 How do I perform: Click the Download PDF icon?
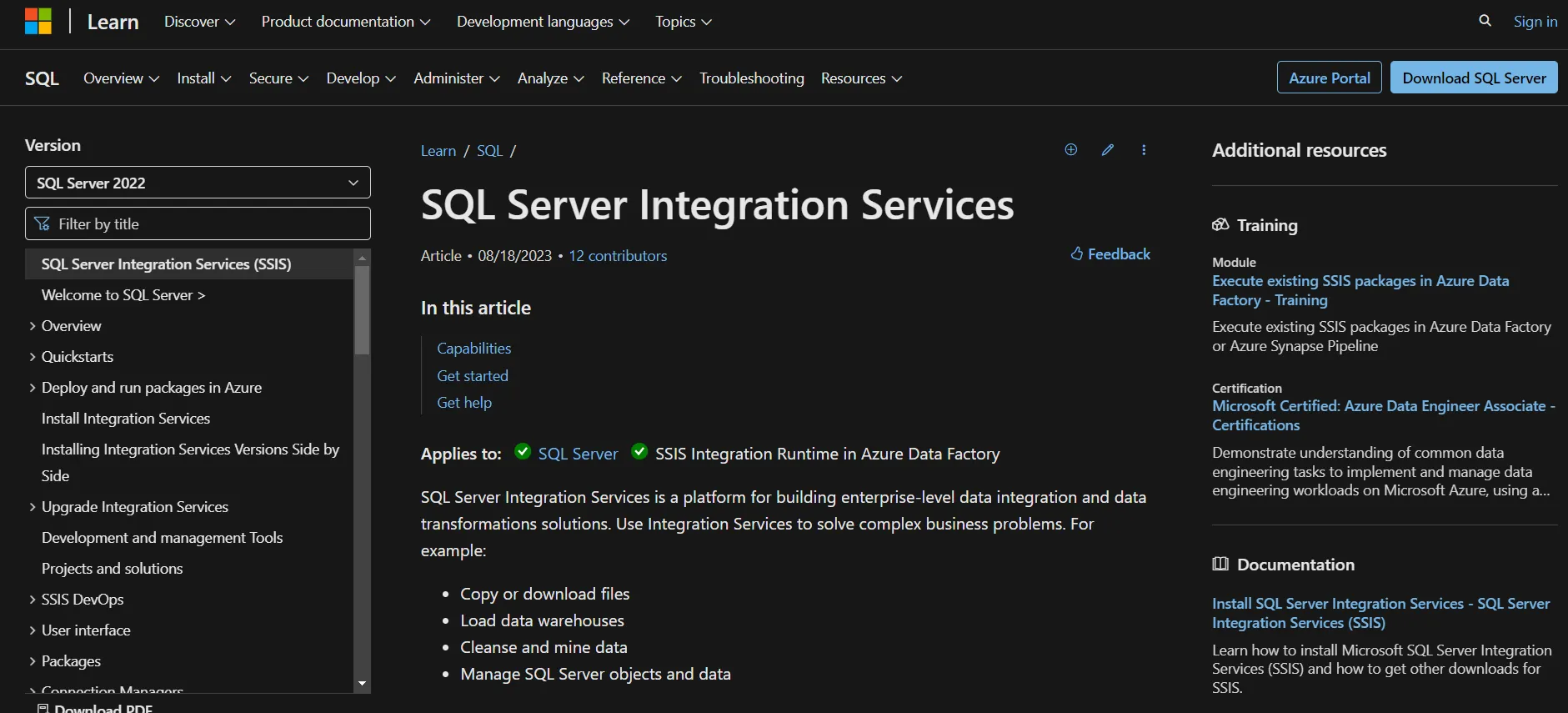pyautogui.click(x=43, y=709)
